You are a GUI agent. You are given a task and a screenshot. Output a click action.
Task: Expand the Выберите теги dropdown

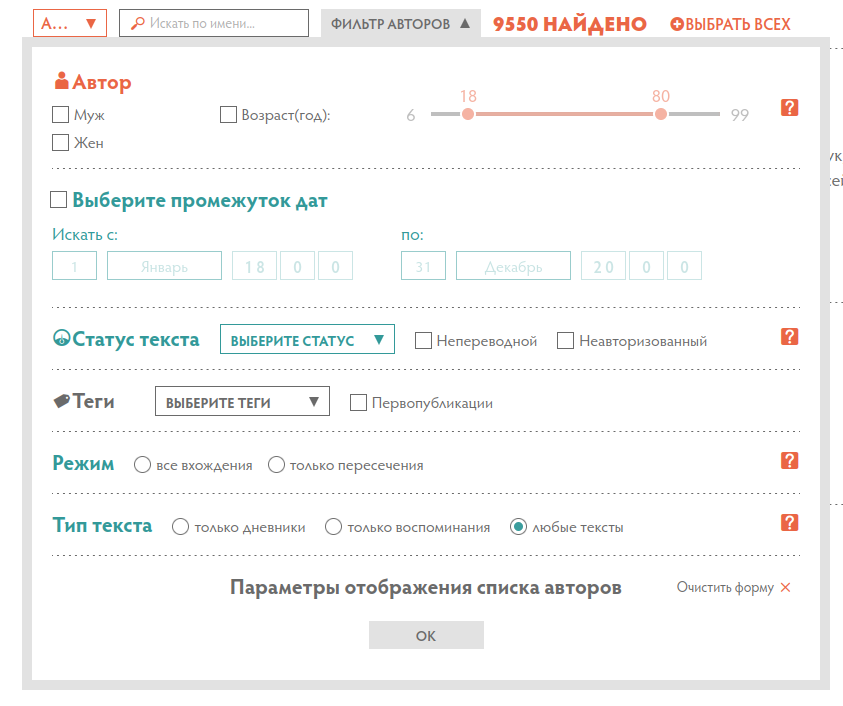[x=242, y=403]
